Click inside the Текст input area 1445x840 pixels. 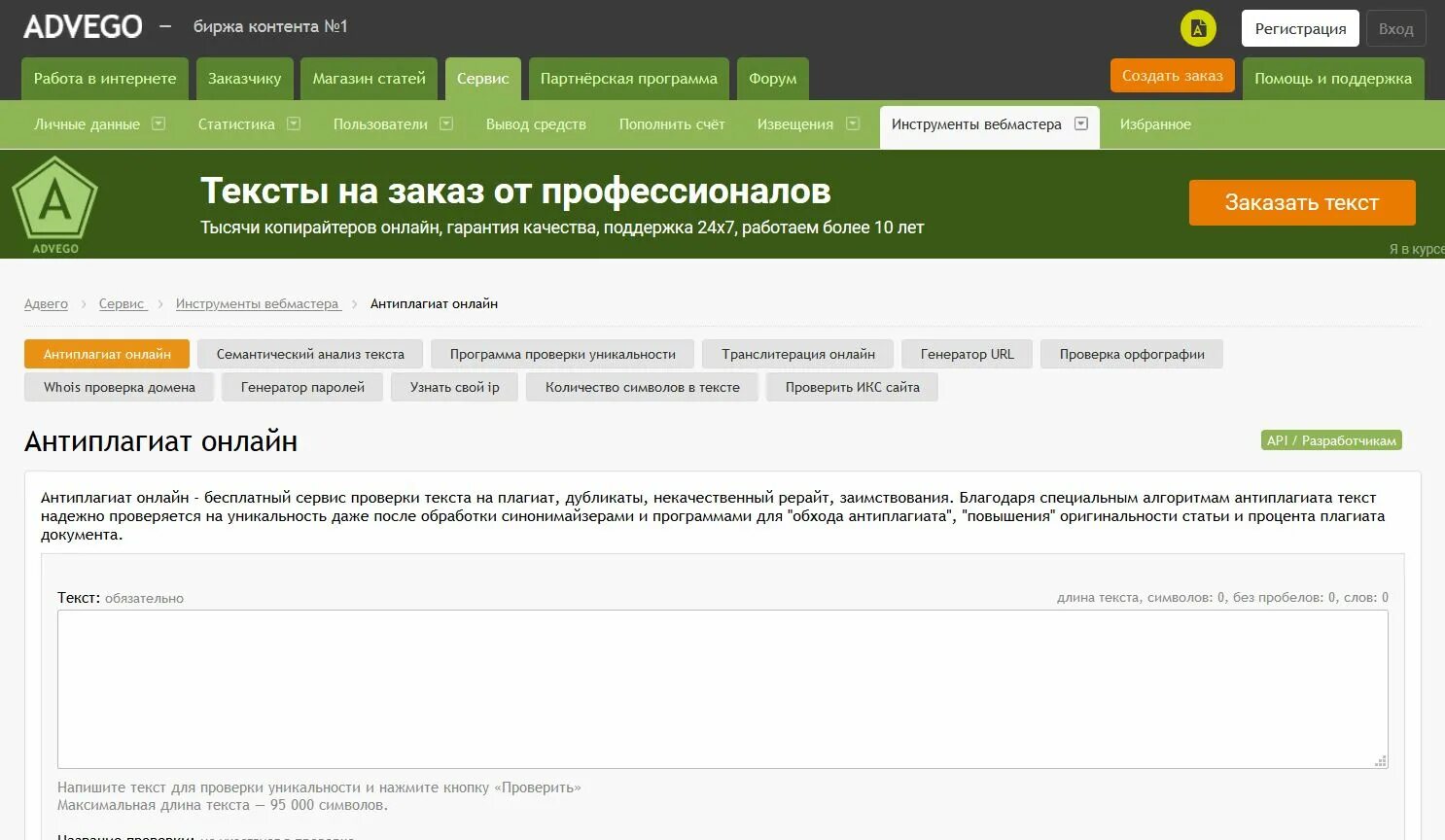point(722,689)
